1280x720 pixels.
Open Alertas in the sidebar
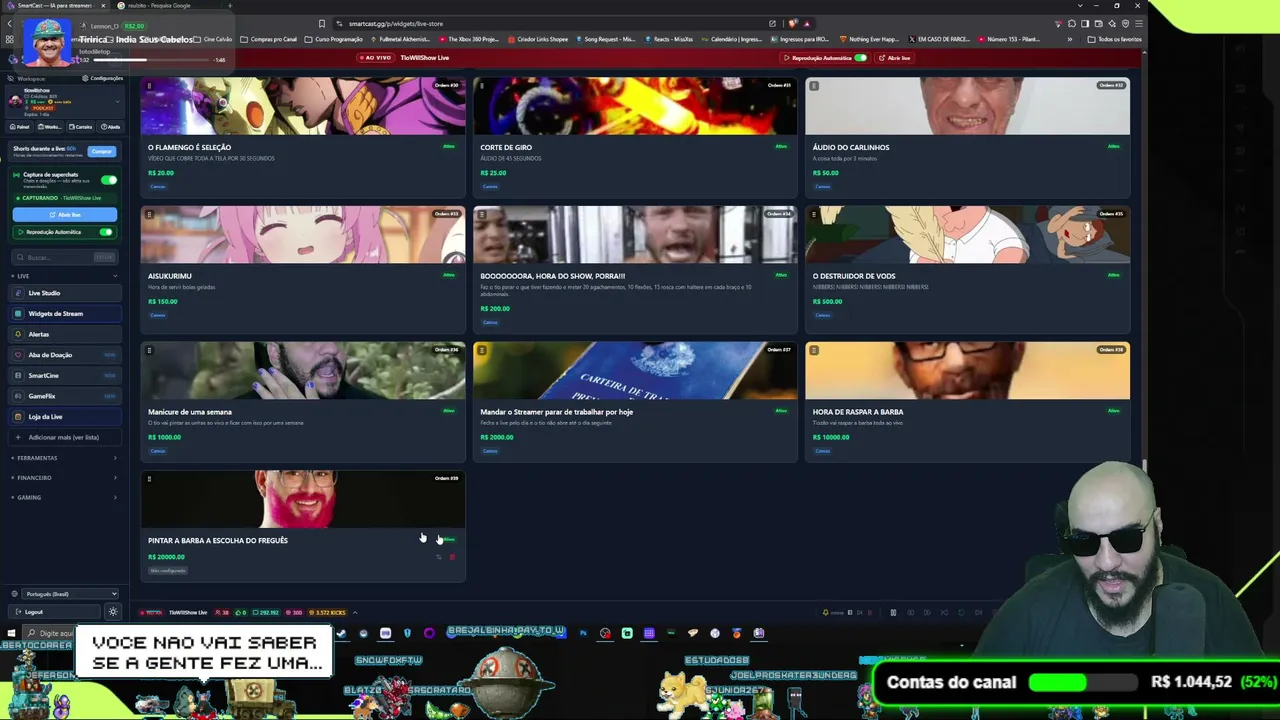coord(66,334)
